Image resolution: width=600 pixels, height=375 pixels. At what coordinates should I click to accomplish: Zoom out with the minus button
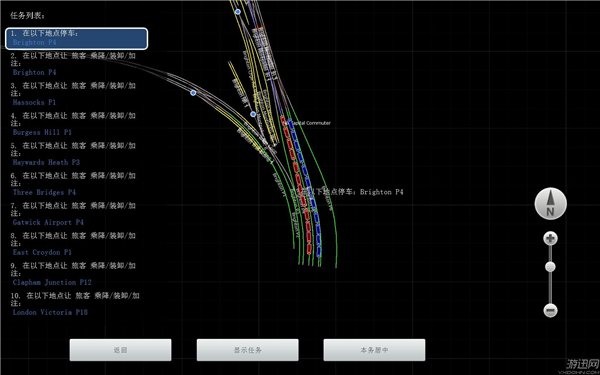click(550, 310)
